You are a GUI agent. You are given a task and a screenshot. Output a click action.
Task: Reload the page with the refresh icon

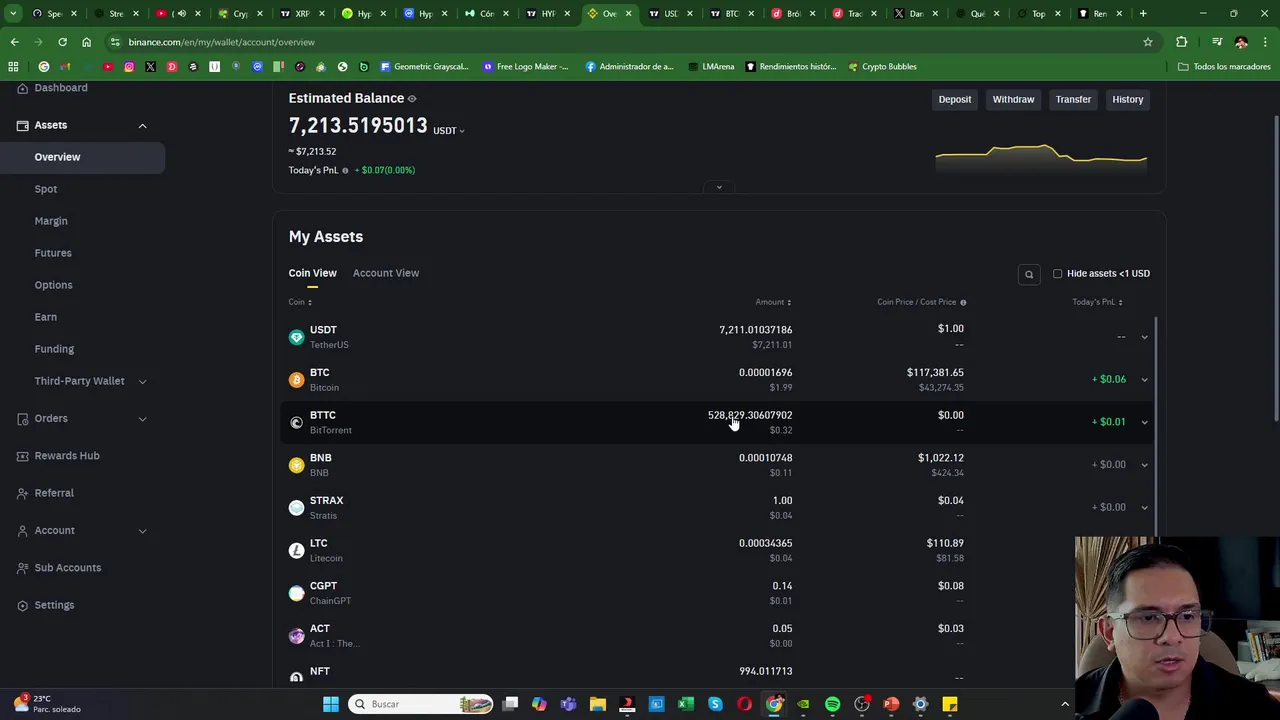point(62,42)
